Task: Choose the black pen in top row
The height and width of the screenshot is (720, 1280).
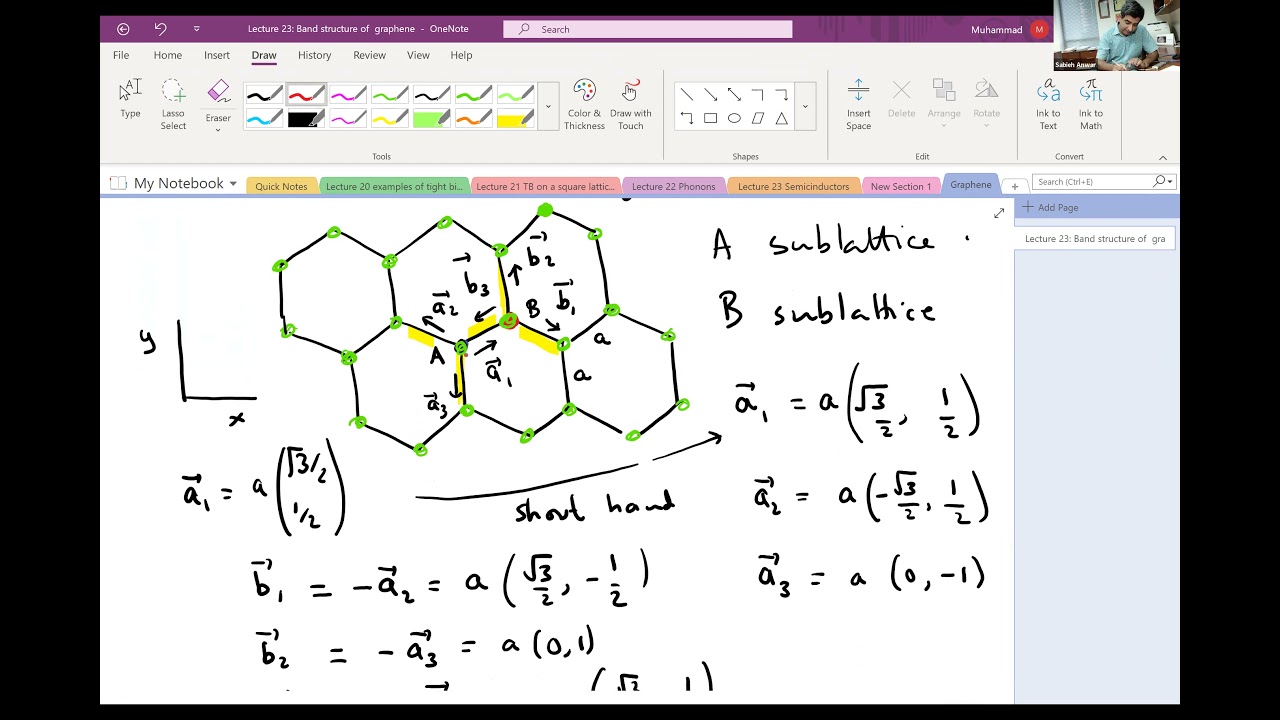Action: pyautogui.click(x=264, y=95)
